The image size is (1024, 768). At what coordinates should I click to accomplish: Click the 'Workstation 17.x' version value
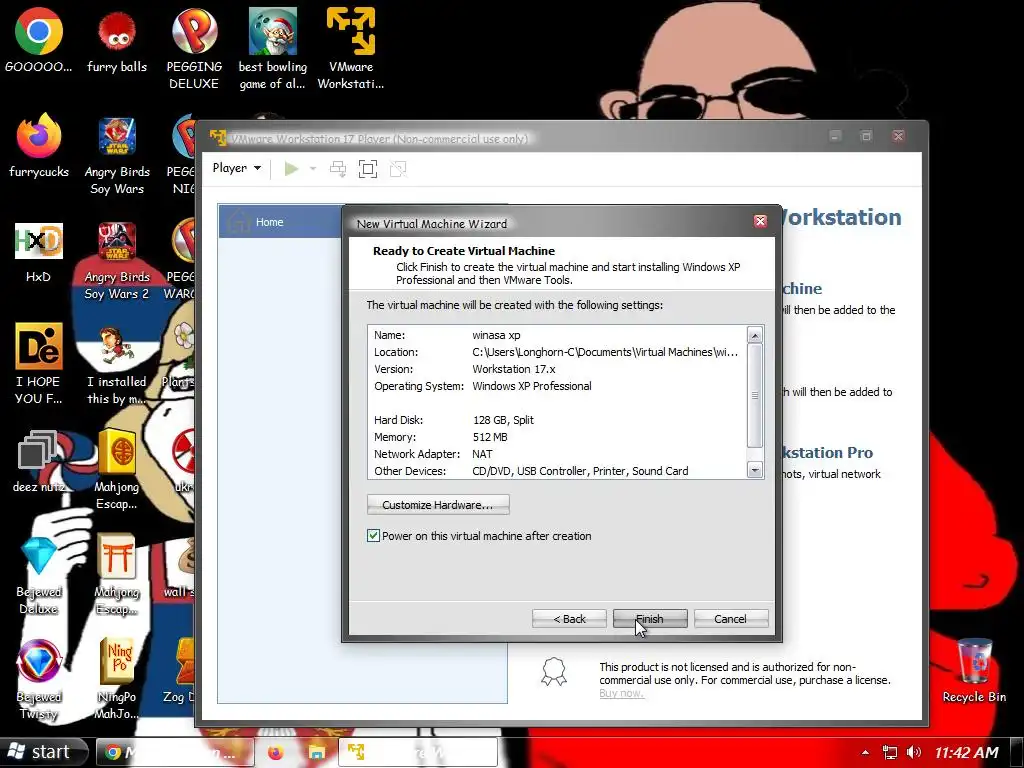point(513,369)
